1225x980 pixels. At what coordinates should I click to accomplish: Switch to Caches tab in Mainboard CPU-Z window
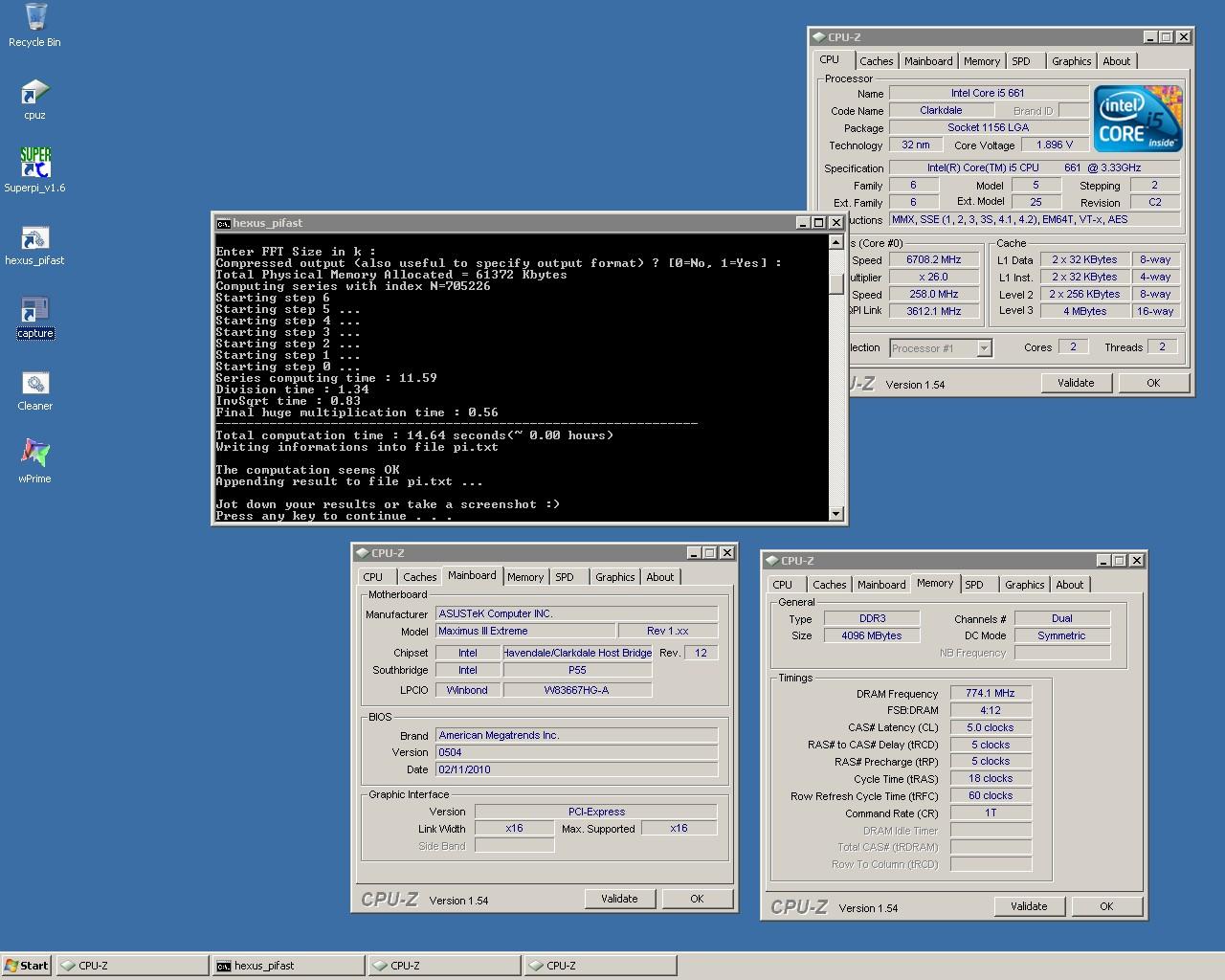pyautogui.click(x=419, y=577)
